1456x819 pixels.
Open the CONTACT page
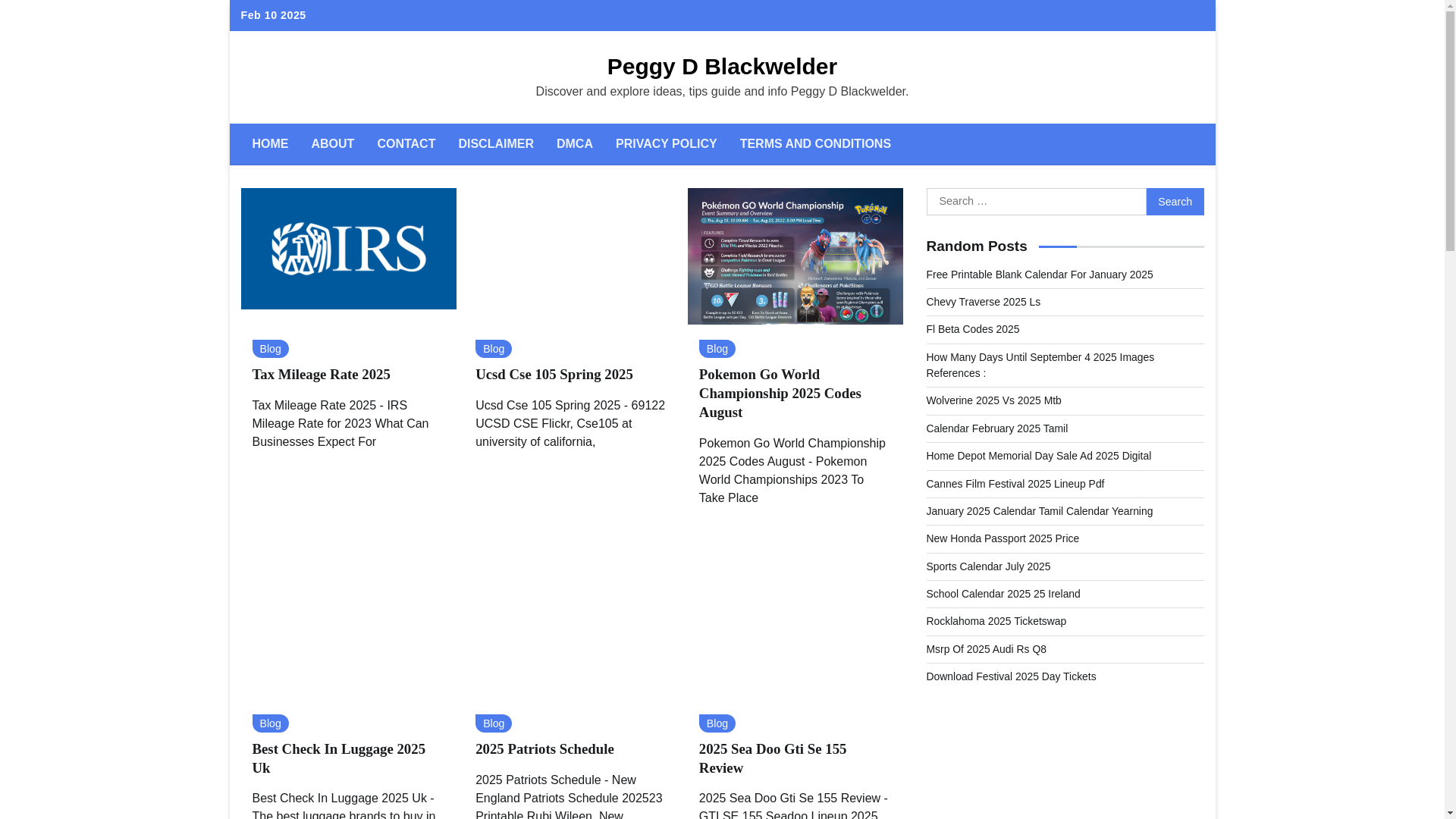(406, 144)
